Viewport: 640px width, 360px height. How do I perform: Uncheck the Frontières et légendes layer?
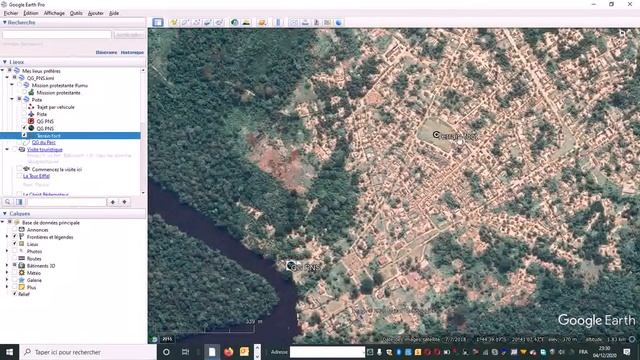pyautogui.click(x=15, y=237)
